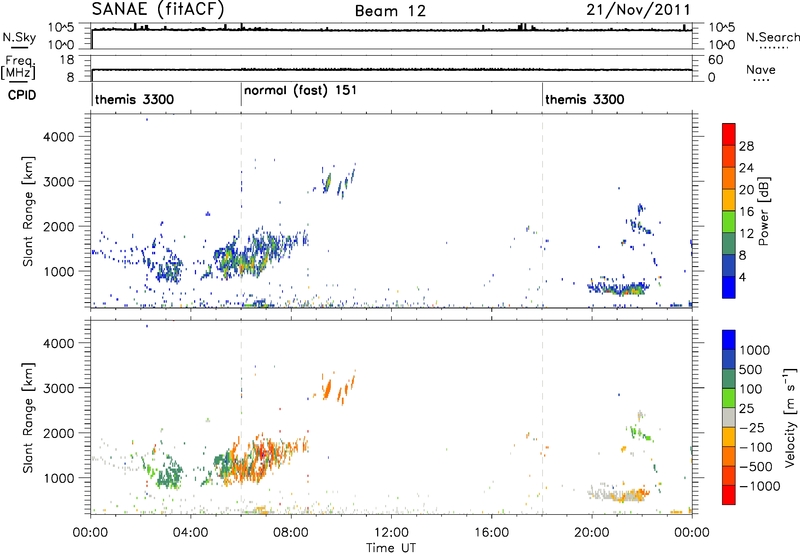Click the '2000' range tick in power panel
This screenshot has width=800, height=554.
(58, 226)
